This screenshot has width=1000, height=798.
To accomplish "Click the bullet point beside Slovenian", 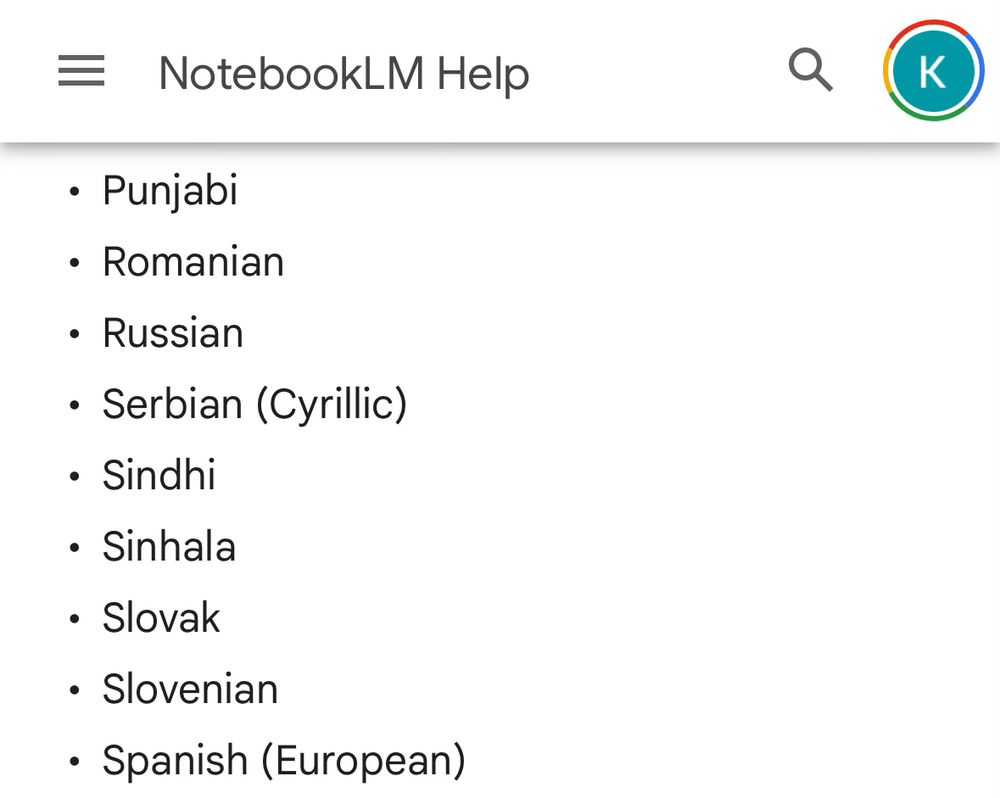I will point(75,690).
